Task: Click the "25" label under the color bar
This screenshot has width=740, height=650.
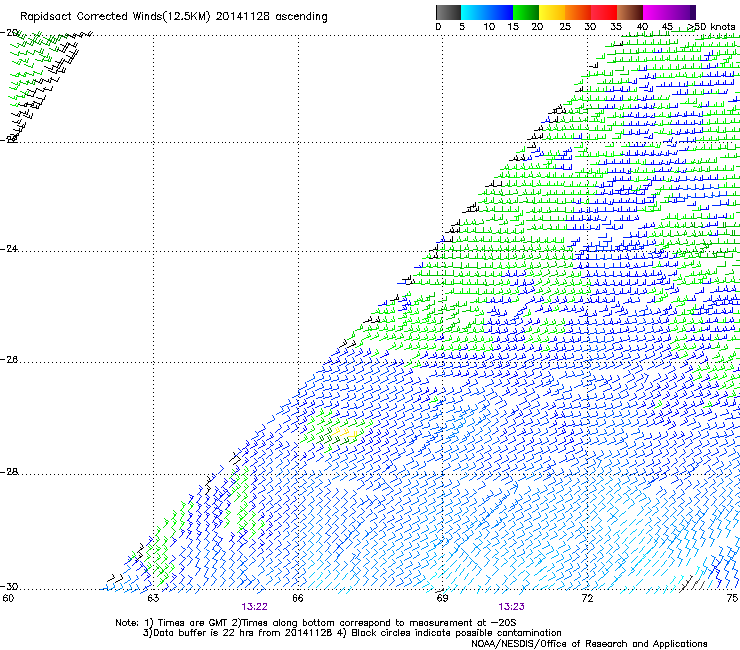Action: 565,27
